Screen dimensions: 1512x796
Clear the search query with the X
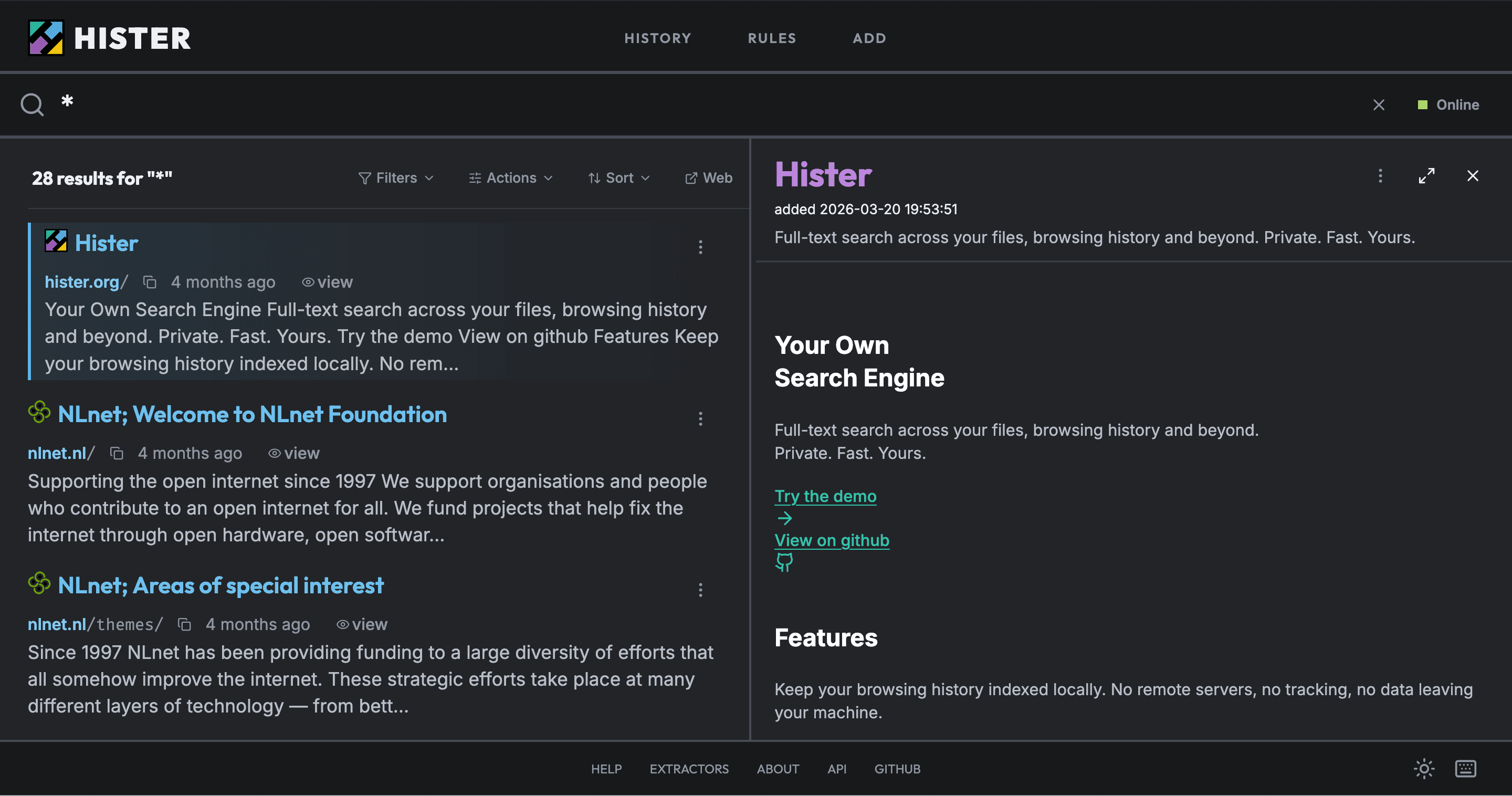[1379, 105]
